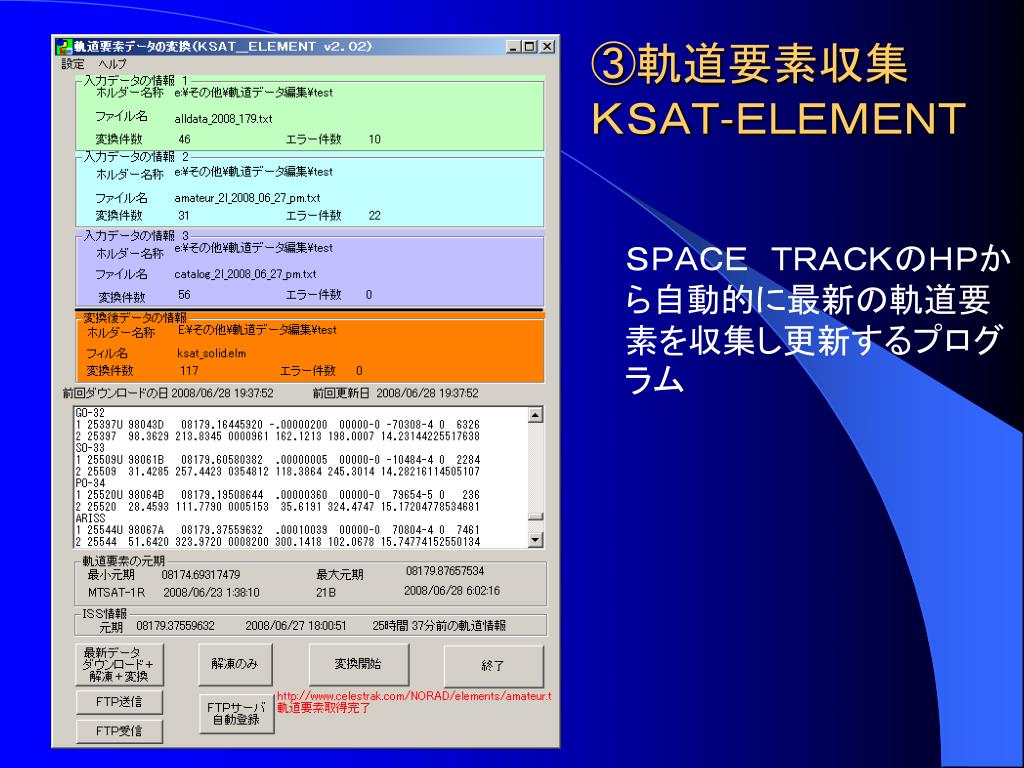Click ISS epoch value 08179.37559632

click(175, 626)
